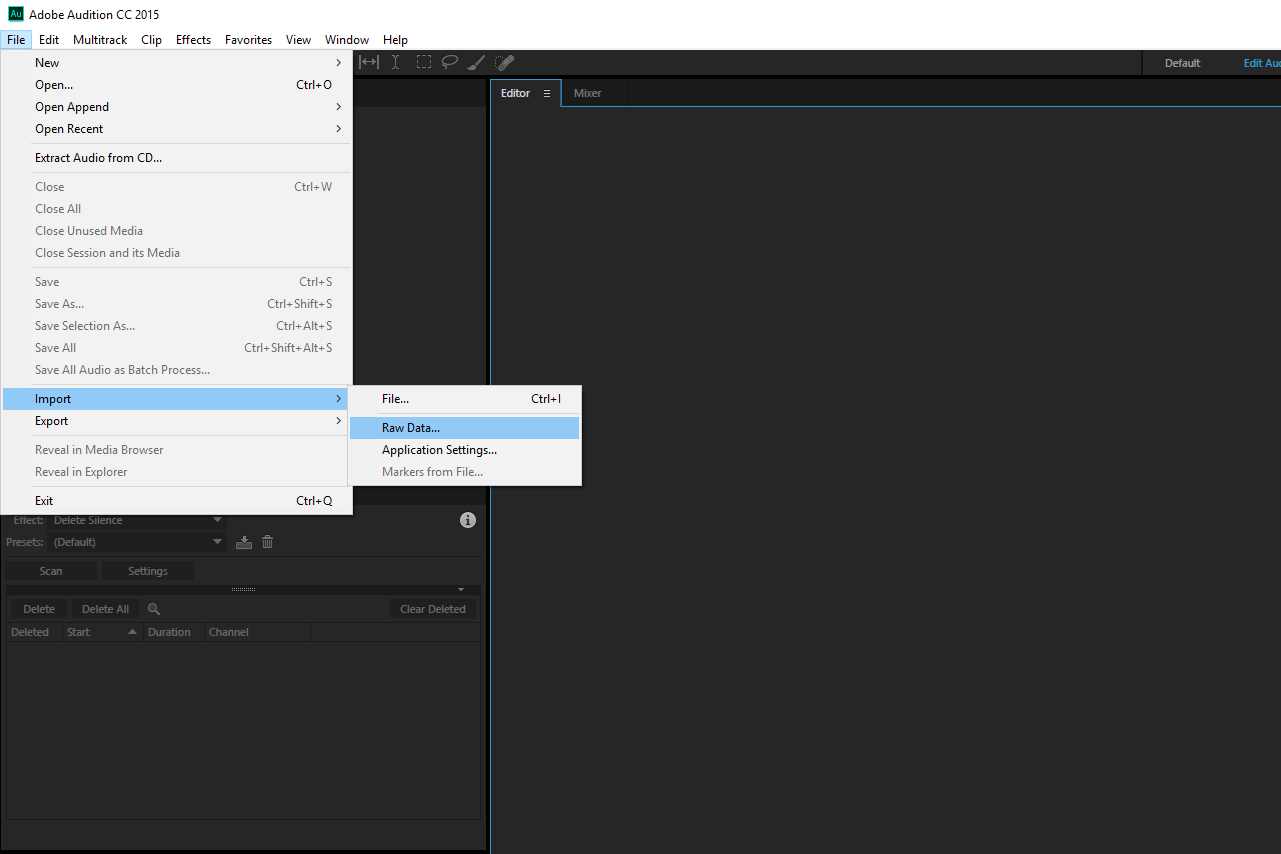
Task: Click Reveal in Explorer entry
Action: pyautogui.click(x=178, y=472)
